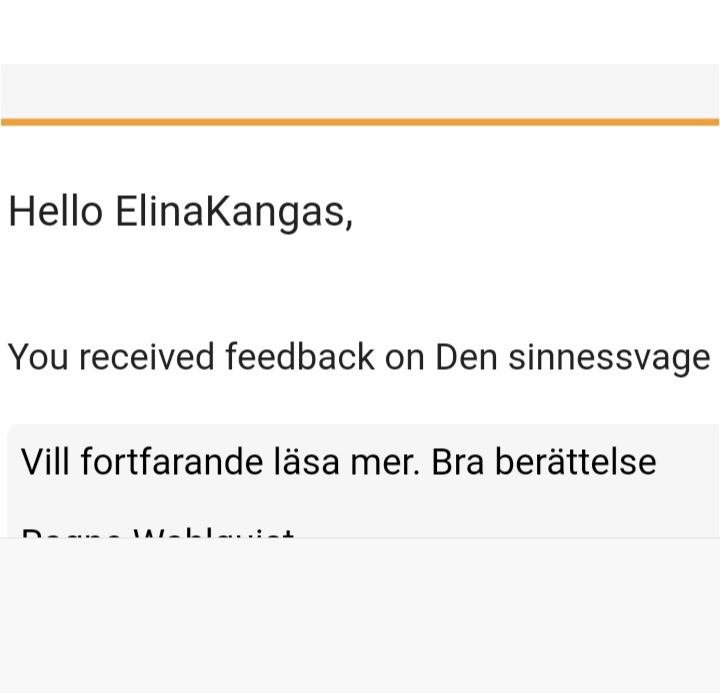This screenshot has width=720, height=693.
Task: Click the "Hello ElinaKangas," greeting line
Action: tap(180, 211)
